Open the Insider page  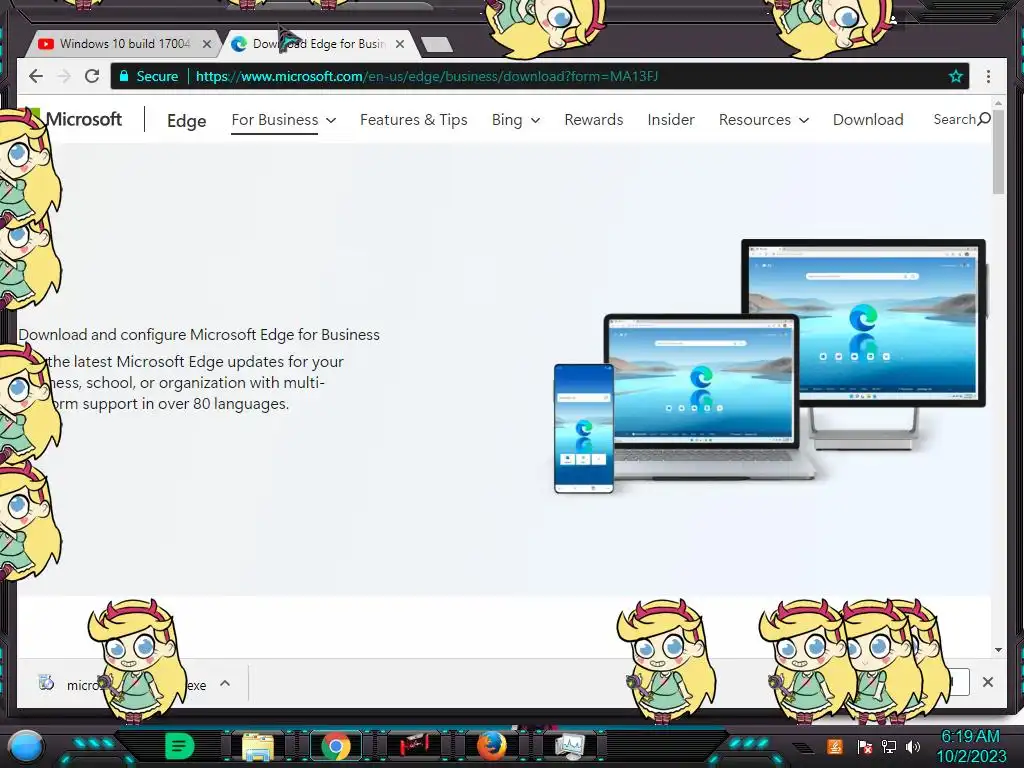pyautogui.click(x=671, y=120)
